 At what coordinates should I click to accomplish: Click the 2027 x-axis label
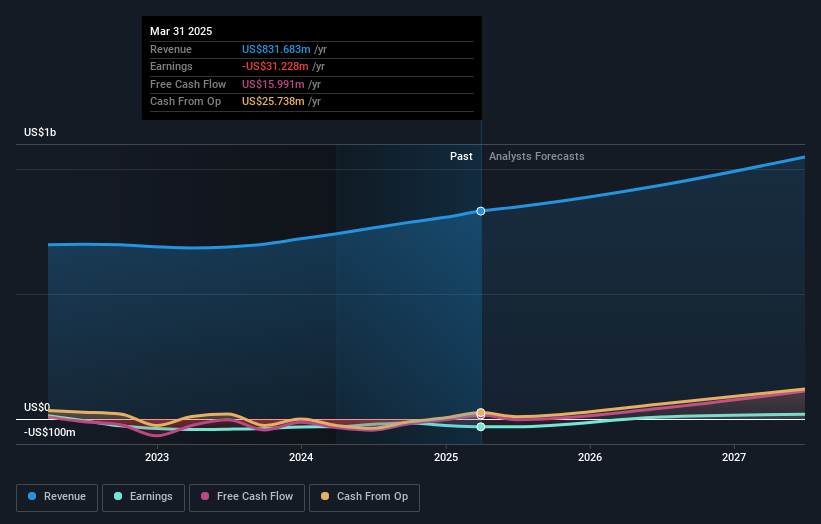coord(734,457)
